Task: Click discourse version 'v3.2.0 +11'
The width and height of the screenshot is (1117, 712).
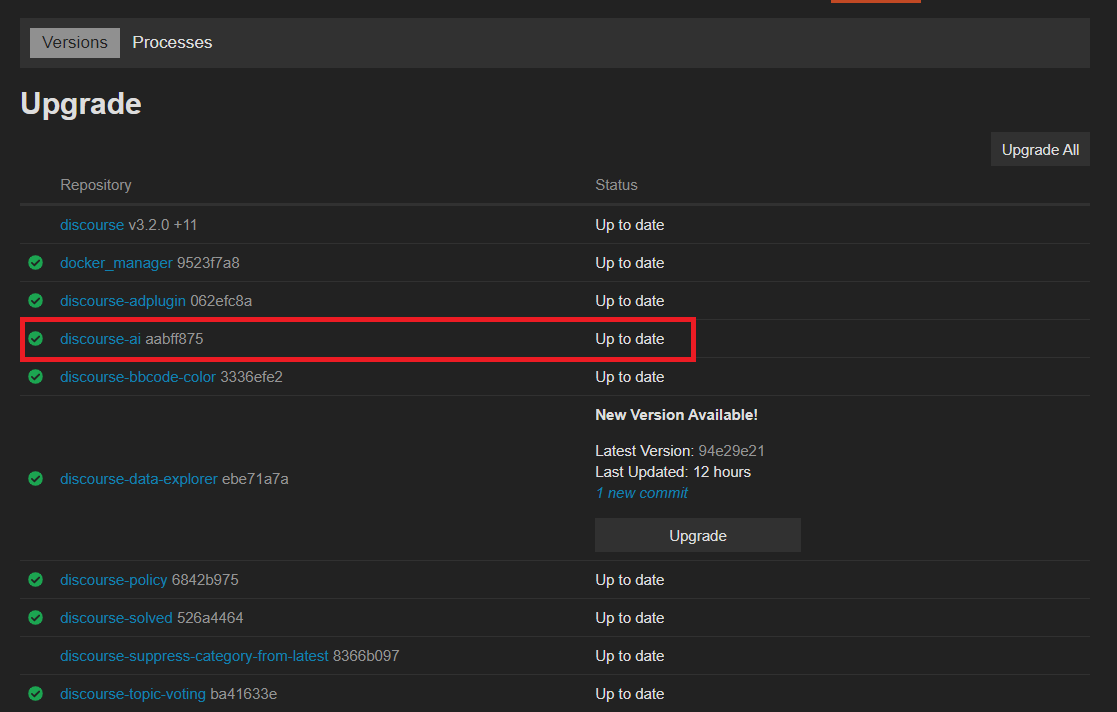Action: pos(162,225)
